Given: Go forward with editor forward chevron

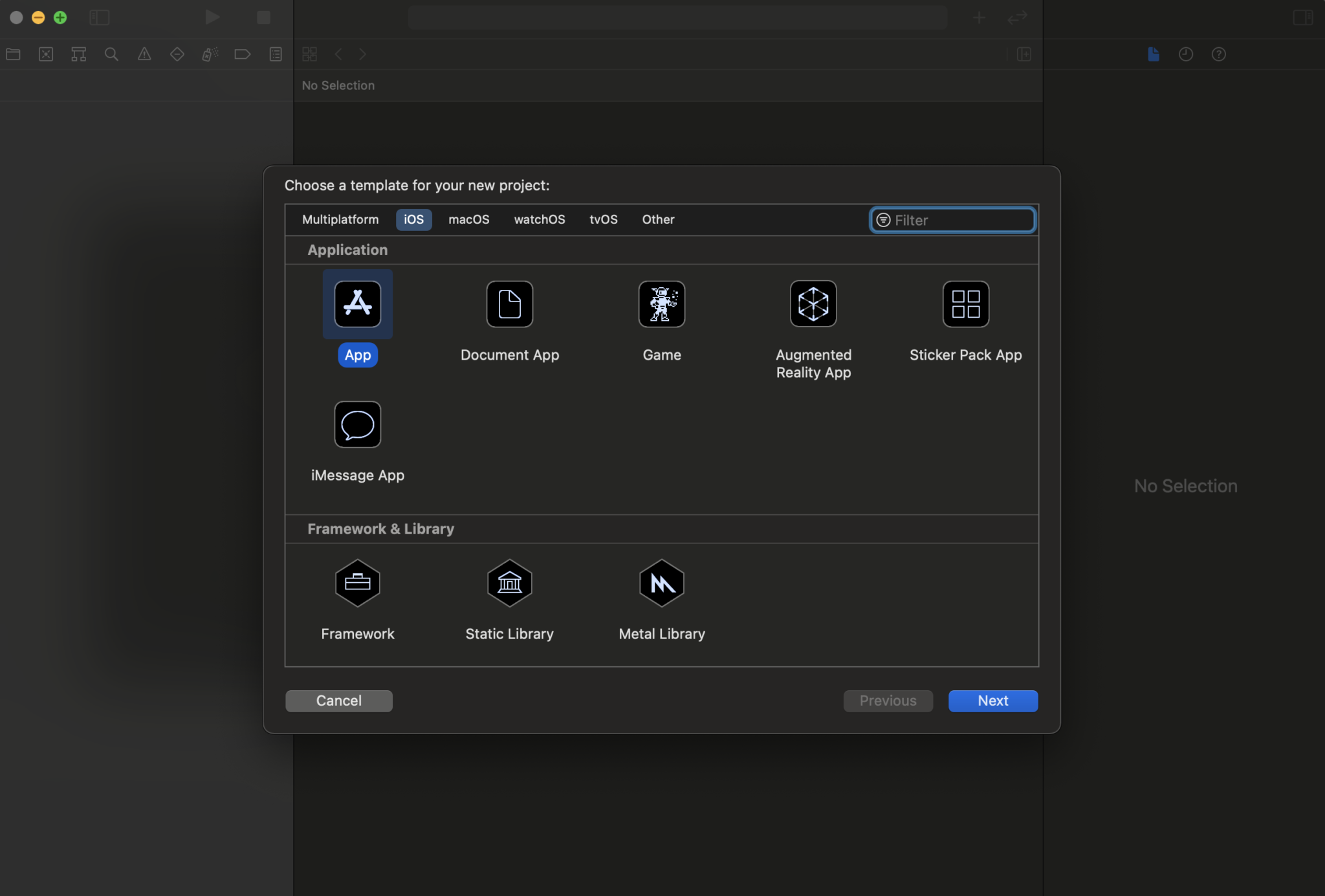Looking at the screenshot, I should (363, 54).
